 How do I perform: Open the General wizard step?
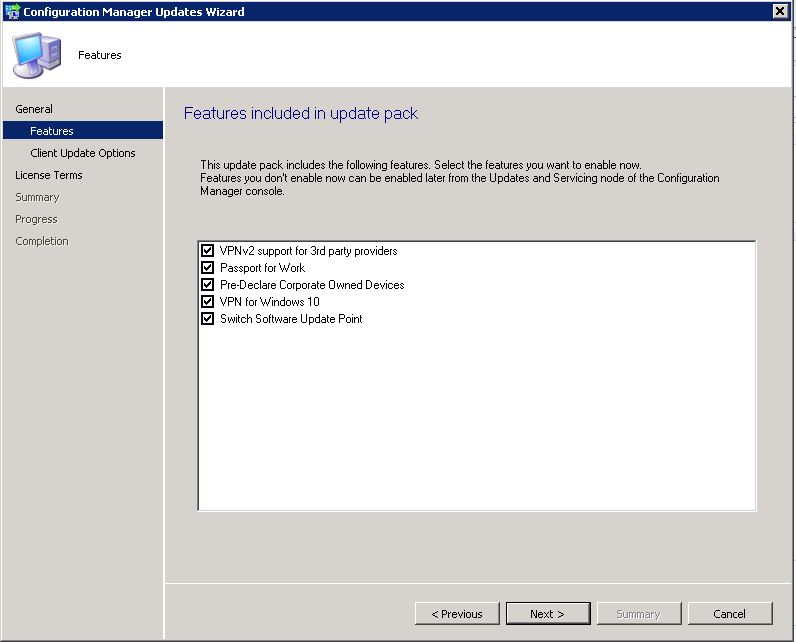point(34,109)
